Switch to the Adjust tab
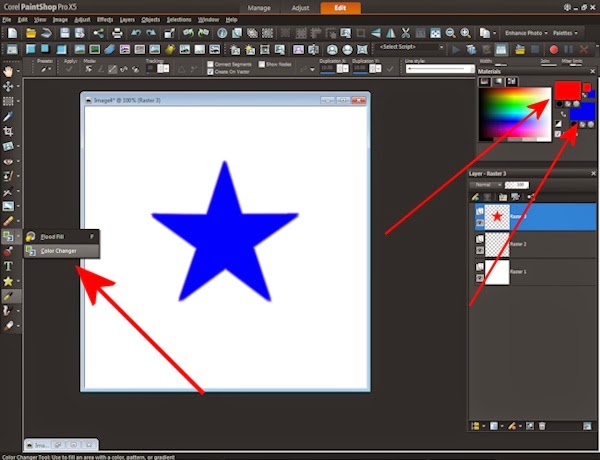 point(300,8)
